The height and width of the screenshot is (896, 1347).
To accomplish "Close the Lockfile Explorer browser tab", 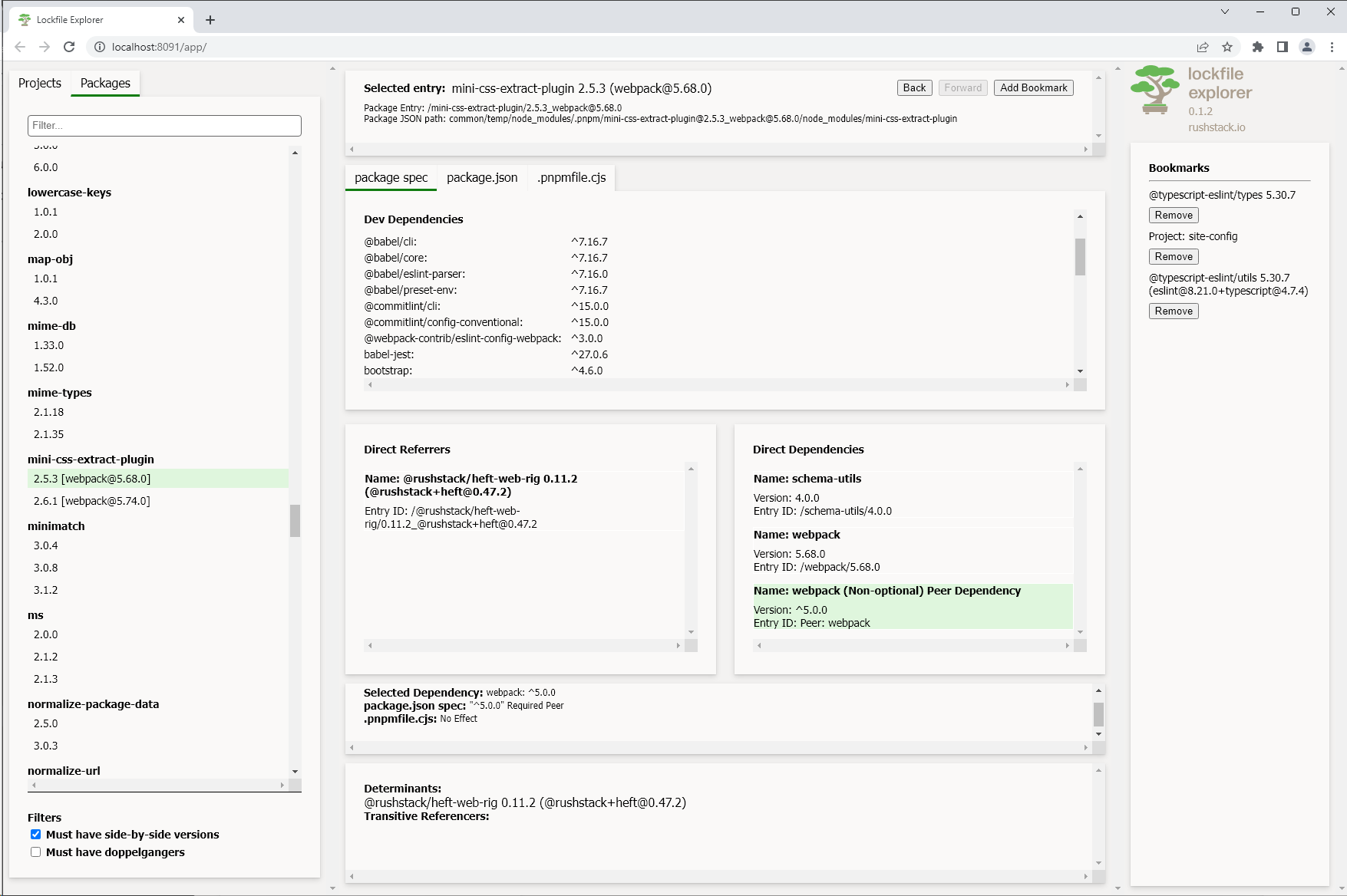I will 181,20.
